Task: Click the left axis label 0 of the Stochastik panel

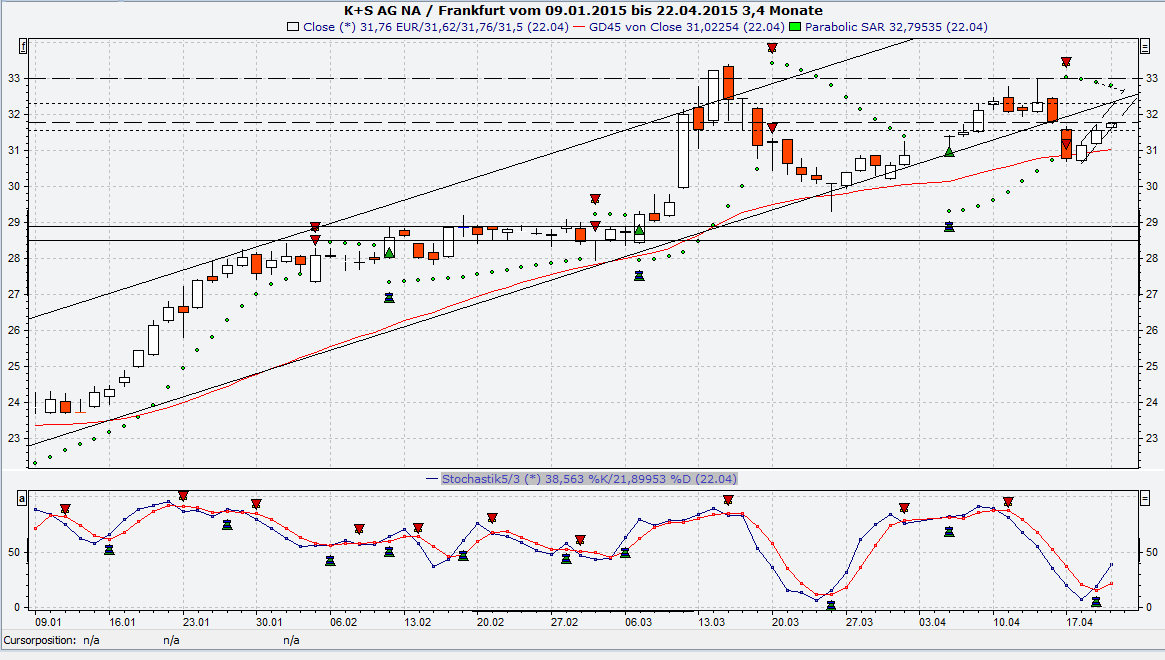Action: click(x=17, y=607)
